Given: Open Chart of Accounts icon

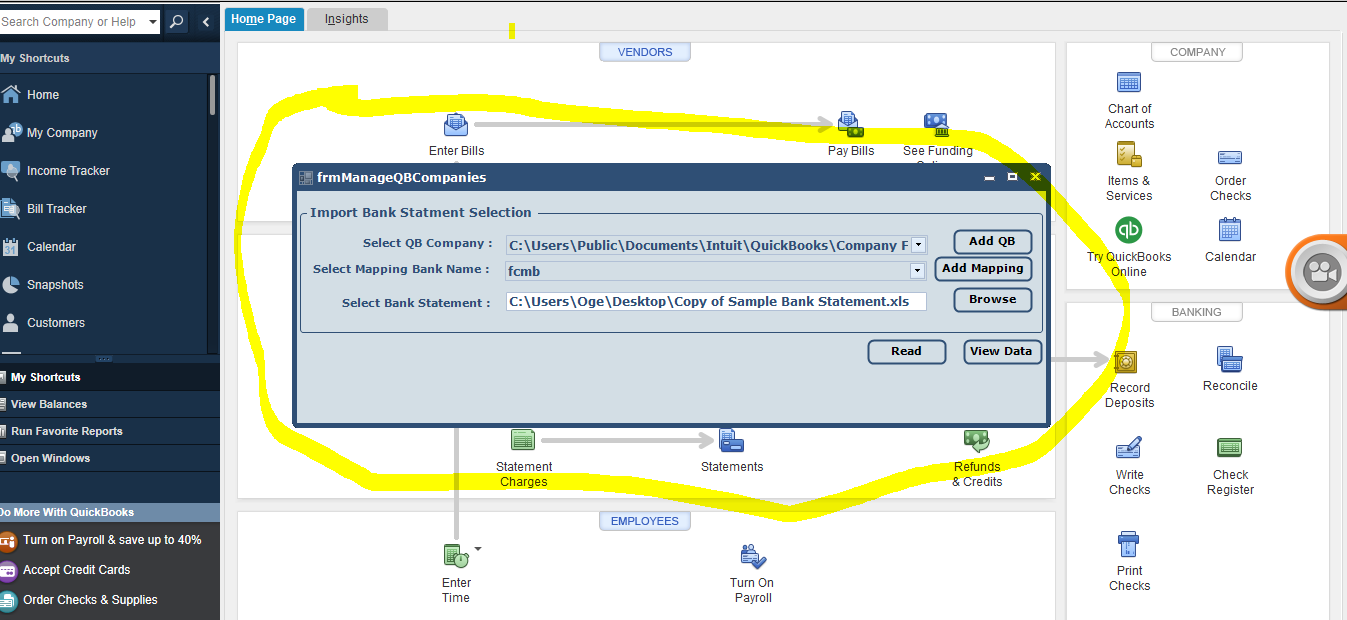Looking at the screenshot, I should [1129, 83].
